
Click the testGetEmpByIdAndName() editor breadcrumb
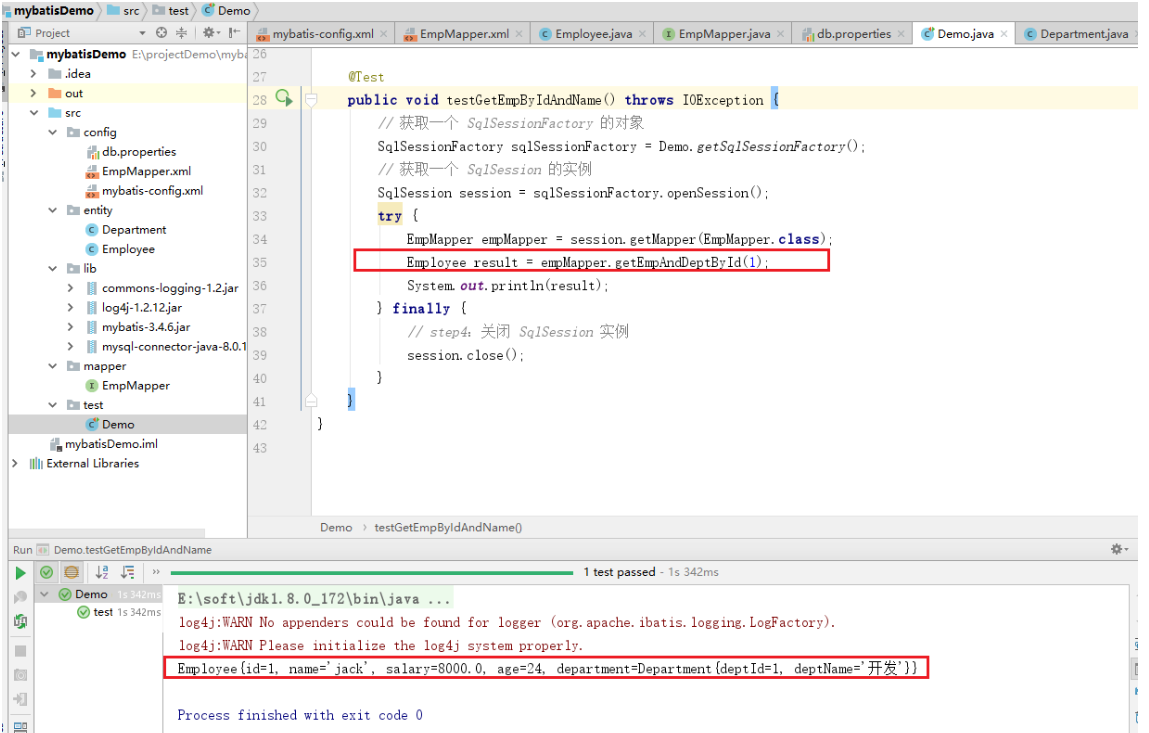448,528
